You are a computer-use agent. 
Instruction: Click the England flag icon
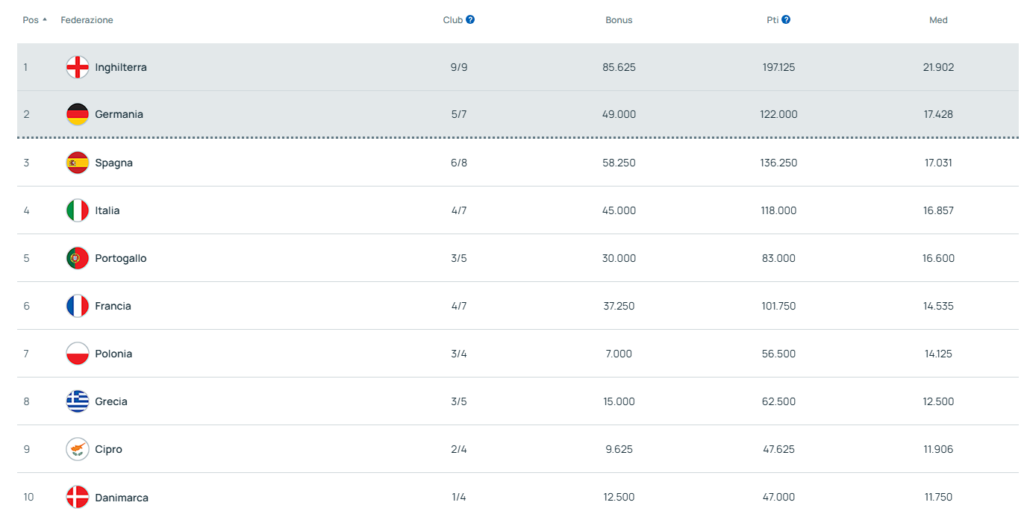click(x=78, y=67)
